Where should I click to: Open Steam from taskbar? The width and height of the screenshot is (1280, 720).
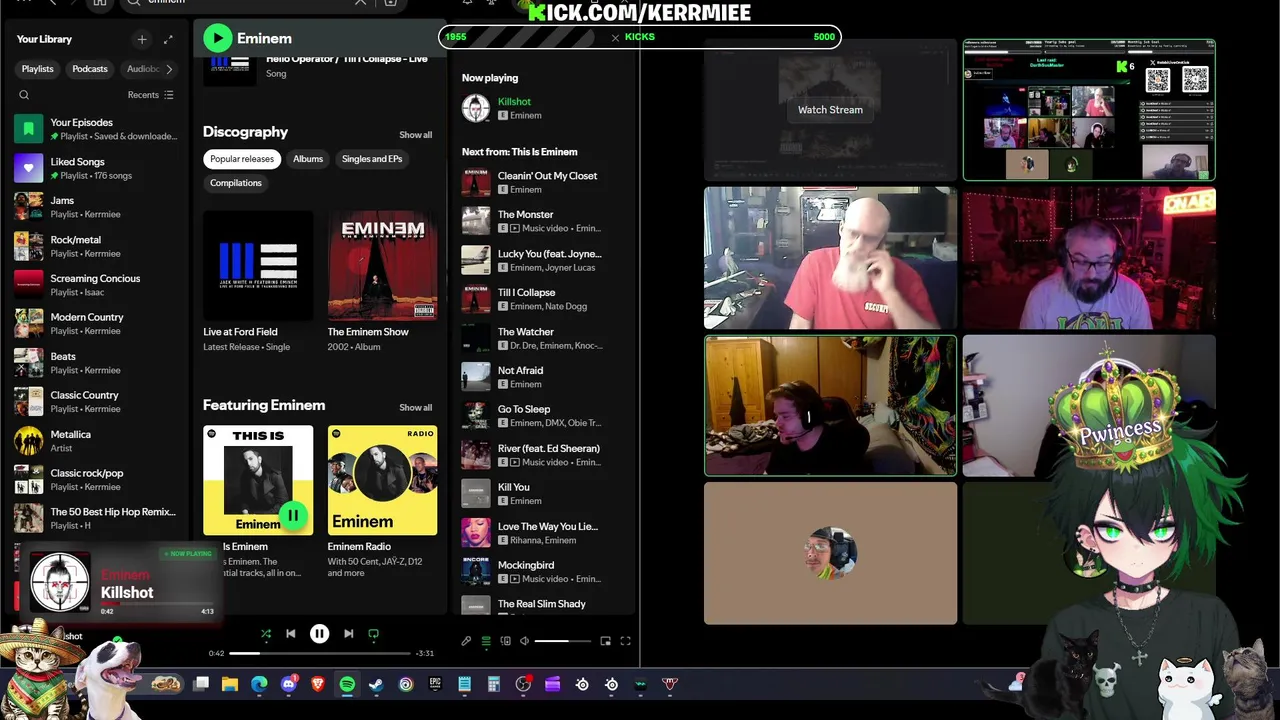pos(376,684)
